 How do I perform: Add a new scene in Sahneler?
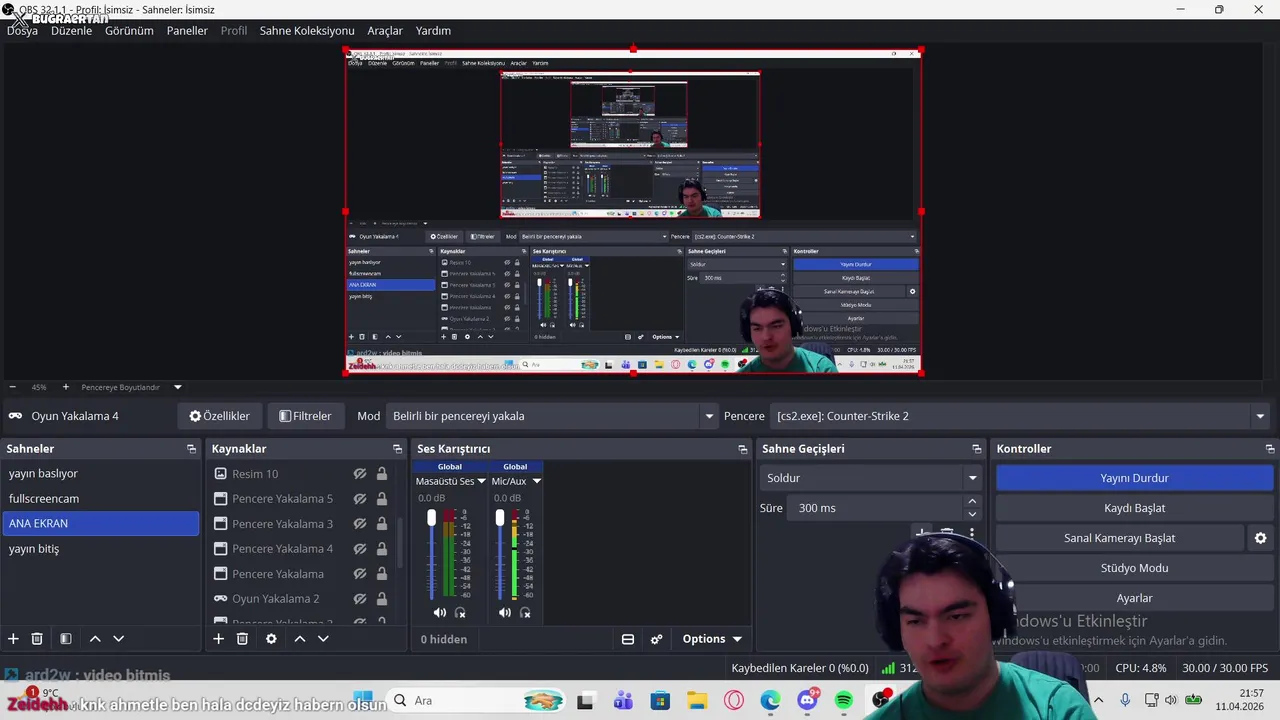coord(13,639)
